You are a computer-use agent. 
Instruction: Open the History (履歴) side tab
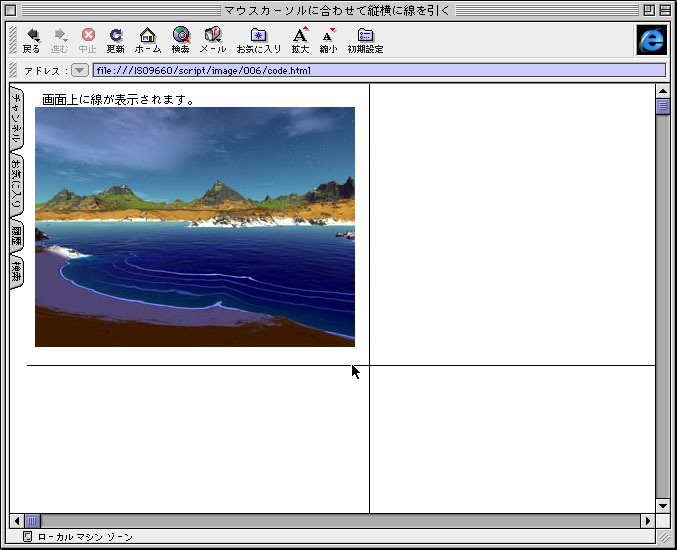[16, 237]
